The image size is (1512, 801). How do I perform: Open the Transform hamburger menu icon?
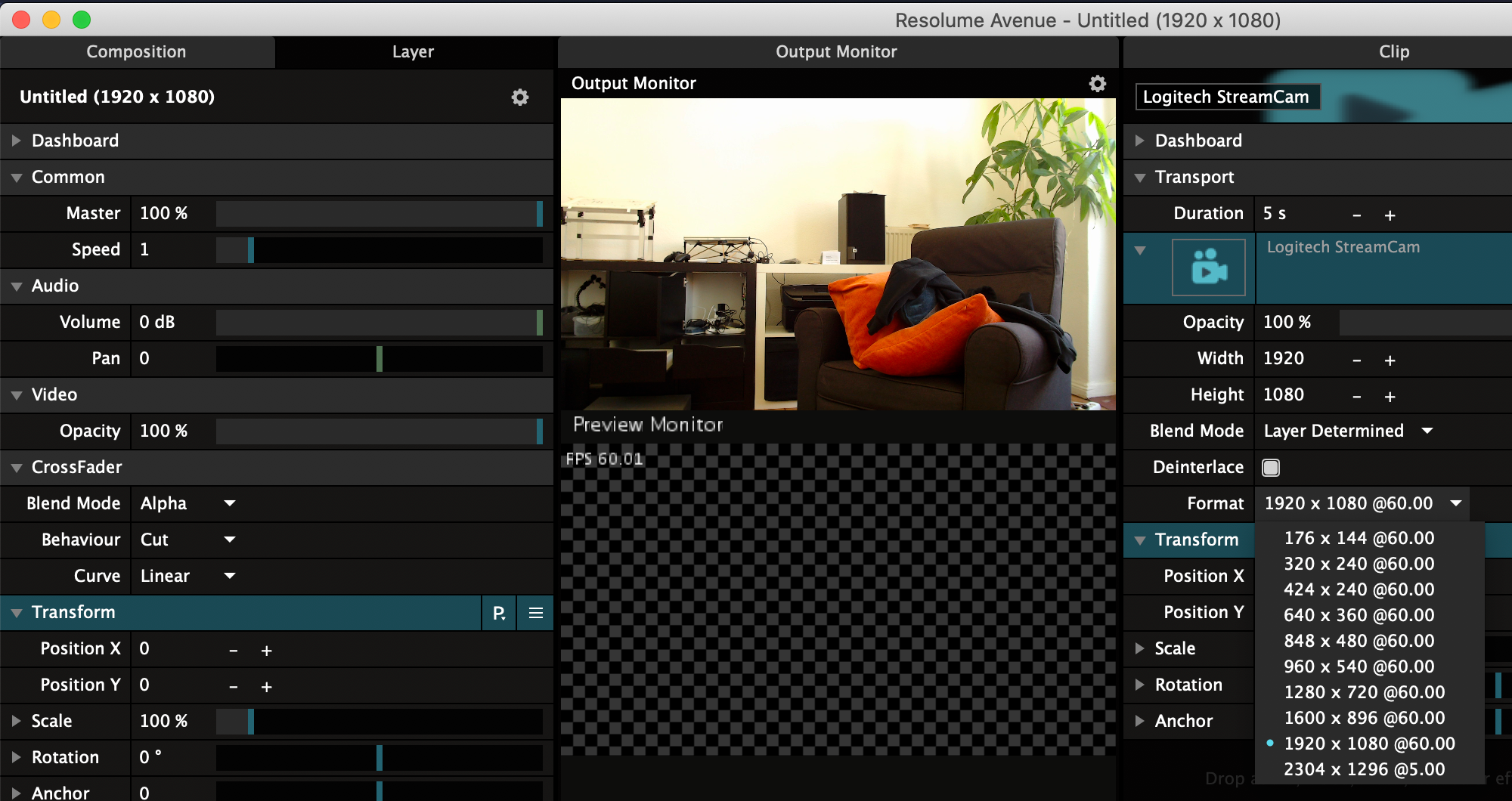tap(536, 613)
